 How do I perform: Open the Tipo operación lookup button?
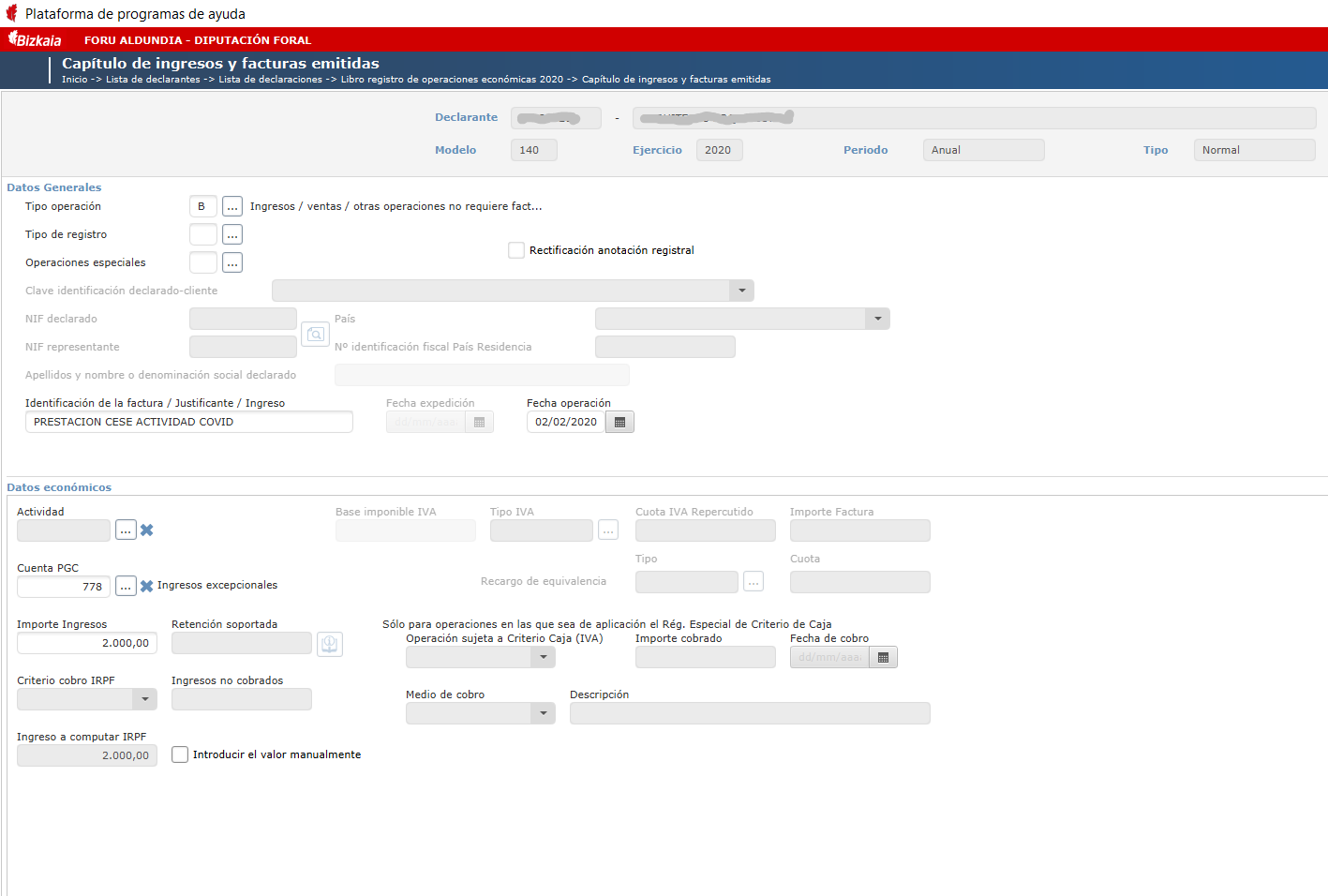tap(232, 206)
